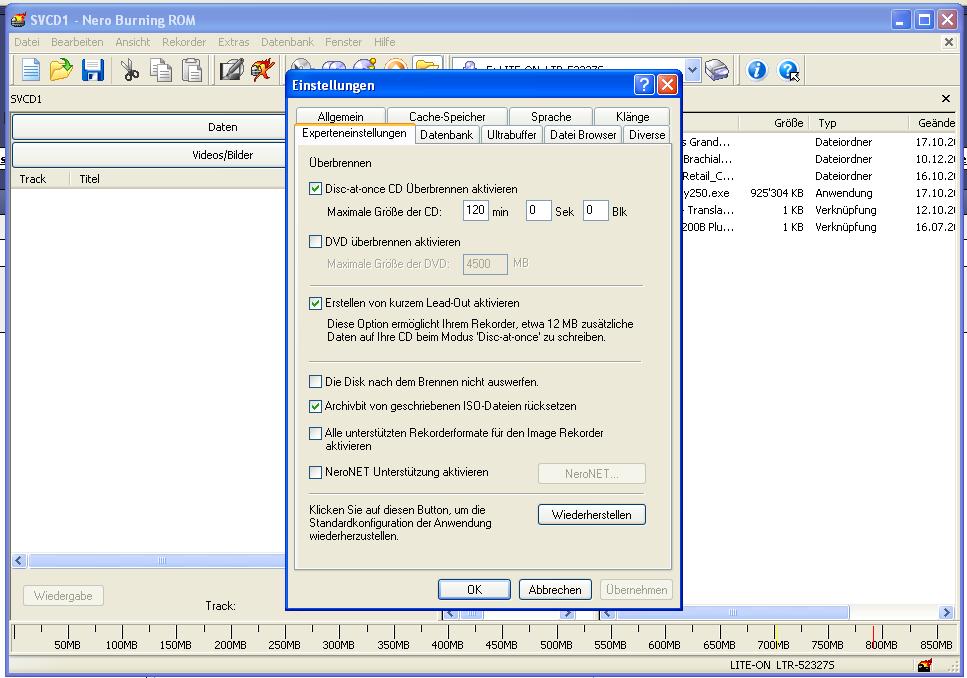Image resolution: width=967 pixels, height=678 pixels.
Task: Save compilation with the floppy disk icon
Action: 93,70
